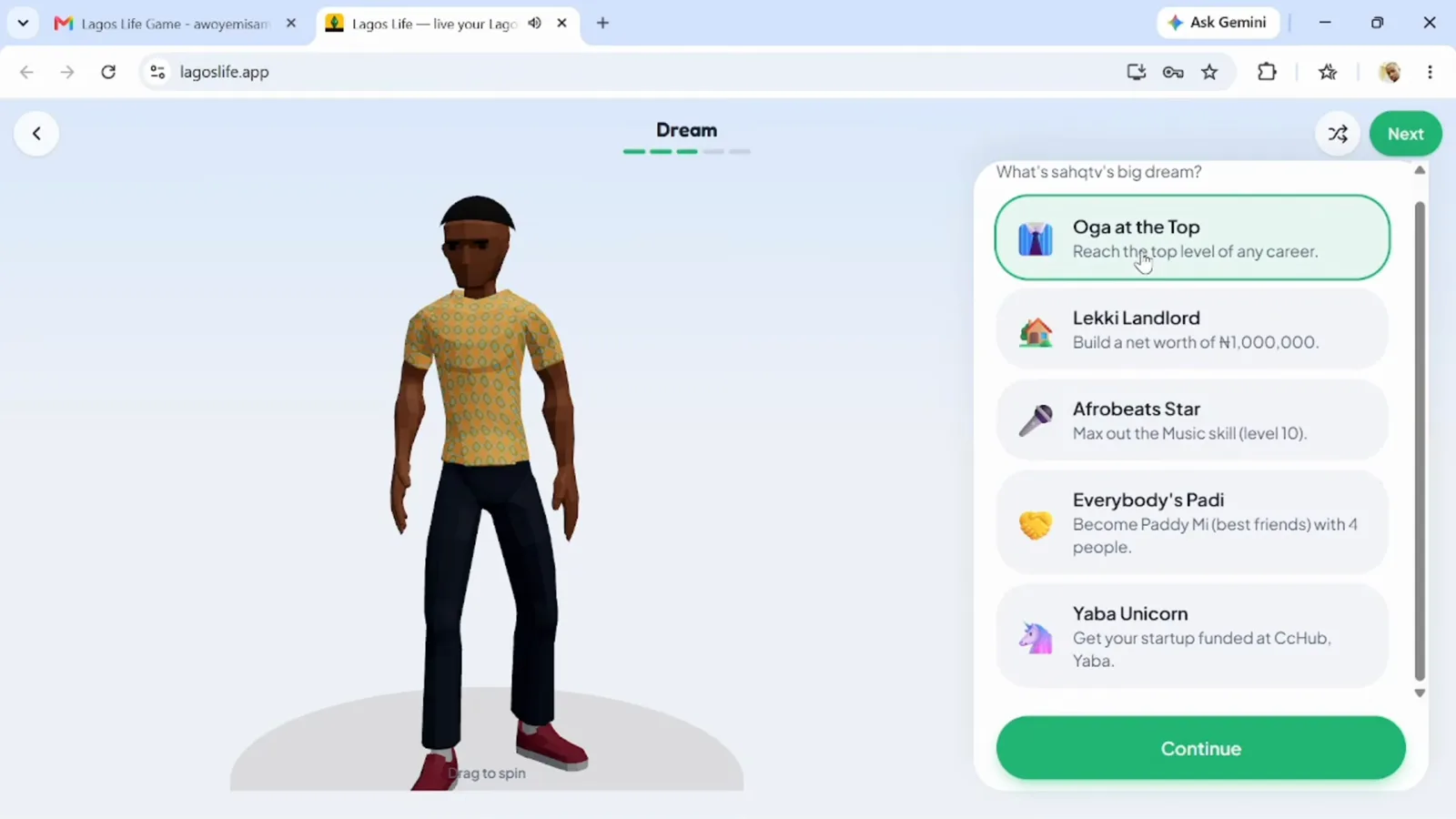Pick the Afrobeats Star dream option
Image resolution: width=1456 pixels, height=819 pixels.
[x=1192, y=420]
